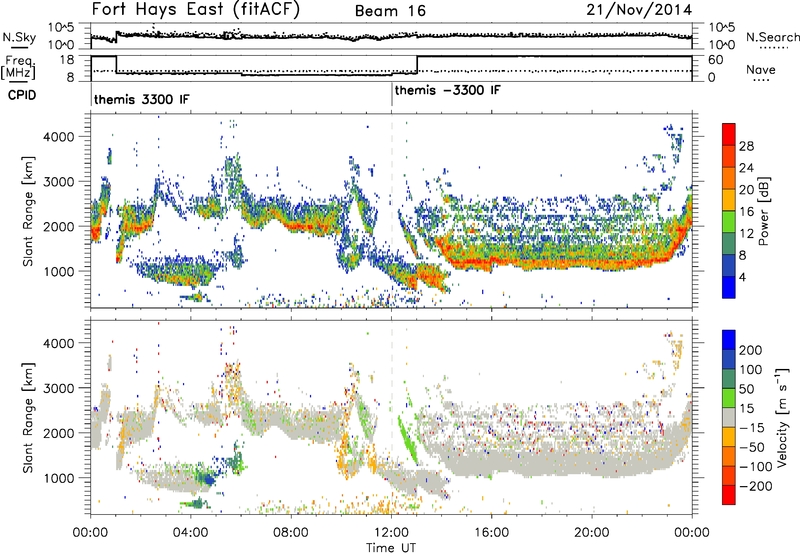The width and height of the screenshot is (800, 554).
Task: Select the '16' value on Power colorbar
Action: [746, 212]
